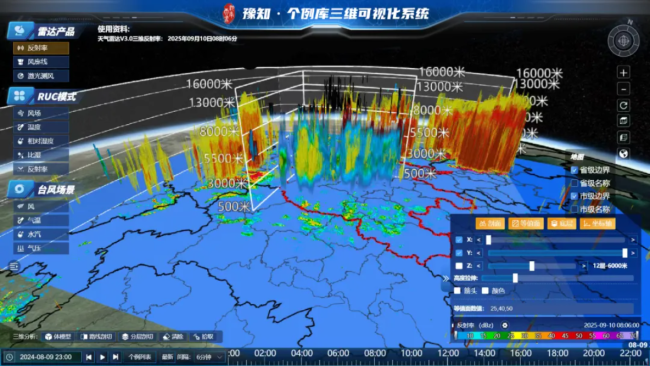
Task: Select 风 in typhoon scene
Action: click(x=41, y=206)
